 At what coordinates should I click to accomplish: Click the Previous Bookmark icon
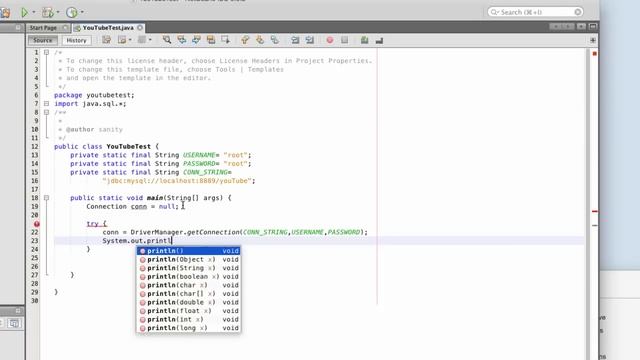pos(245,40)
